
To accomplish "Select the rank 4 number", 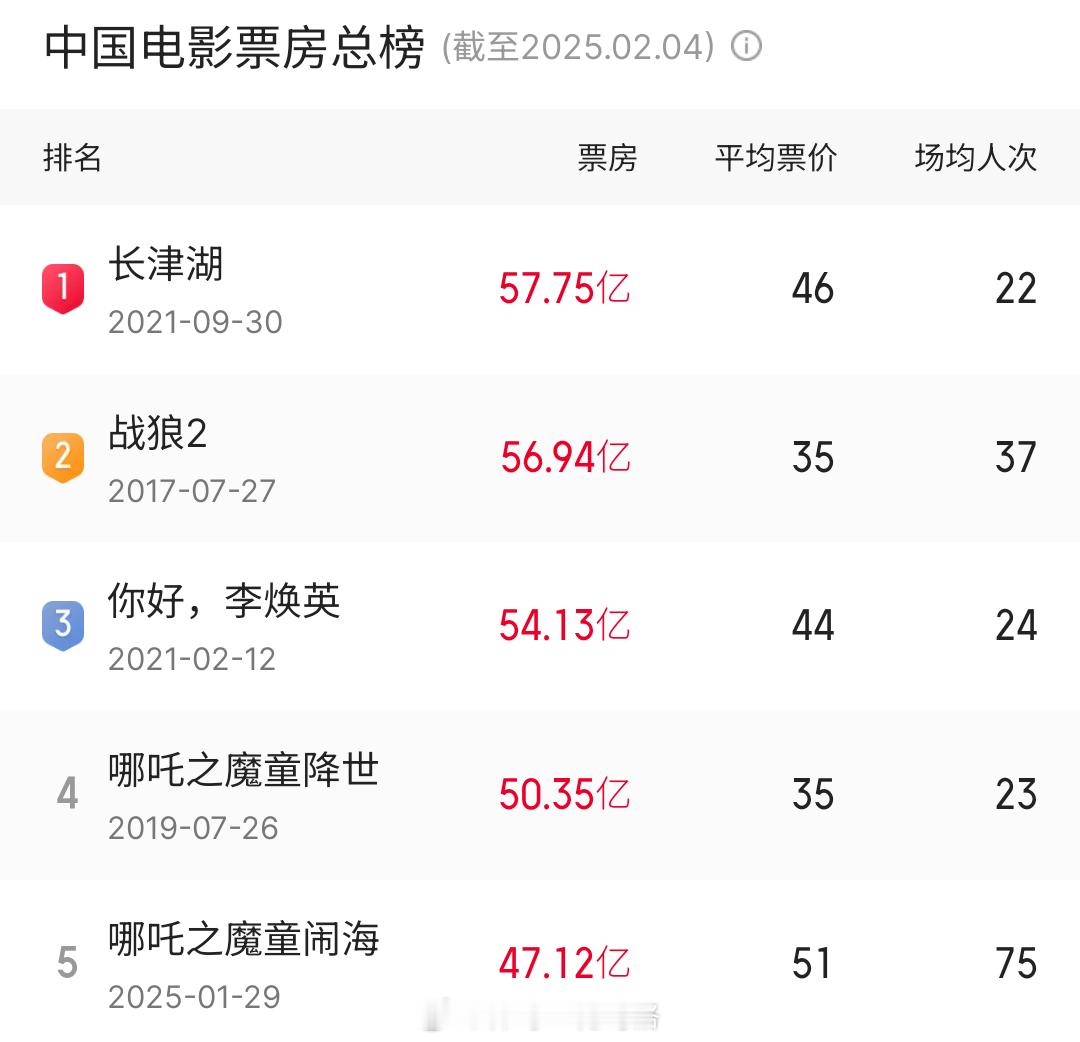I will pos(67,793).
